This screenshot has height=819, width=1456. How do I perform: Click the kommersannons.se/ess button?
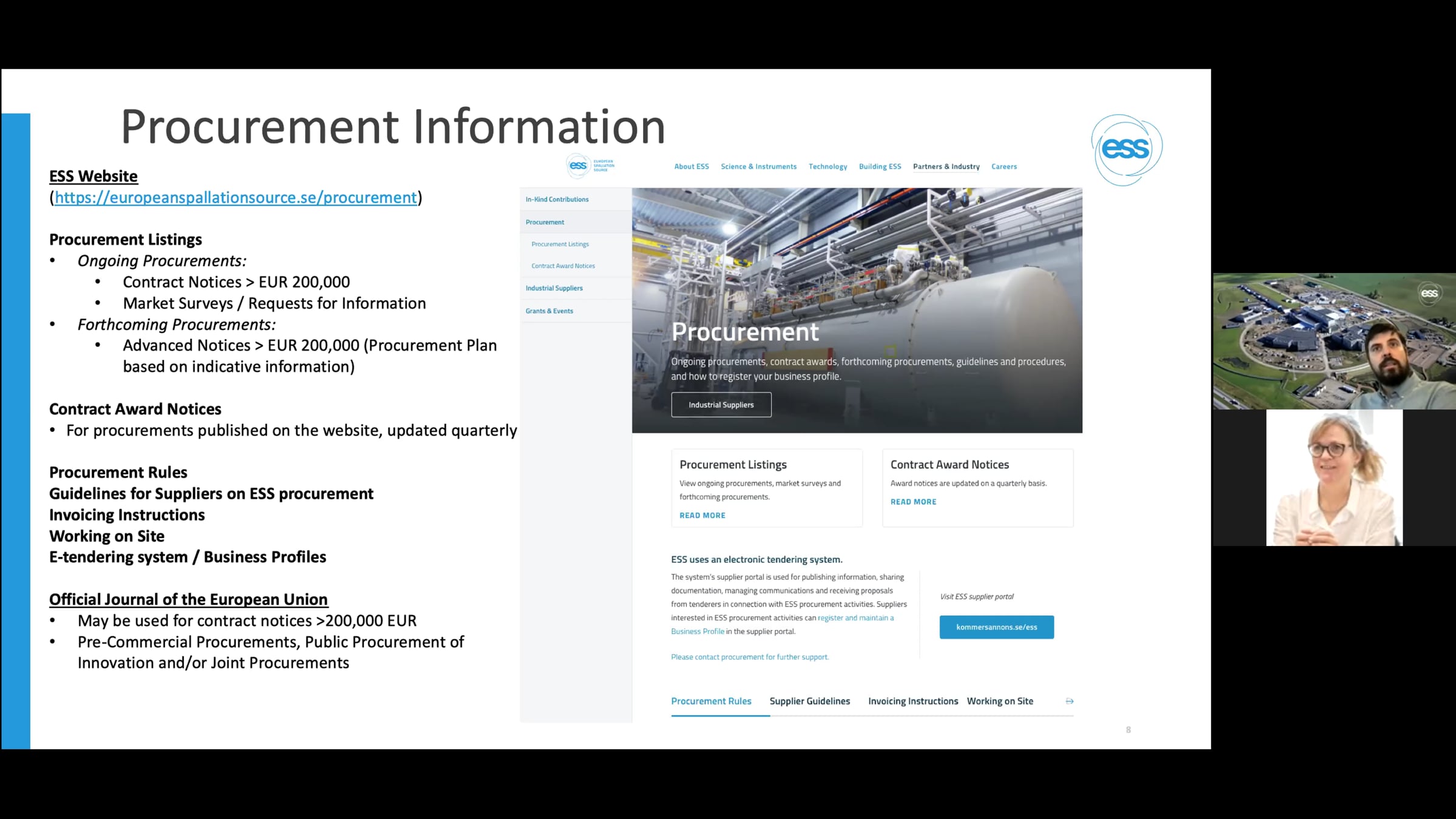996,627
